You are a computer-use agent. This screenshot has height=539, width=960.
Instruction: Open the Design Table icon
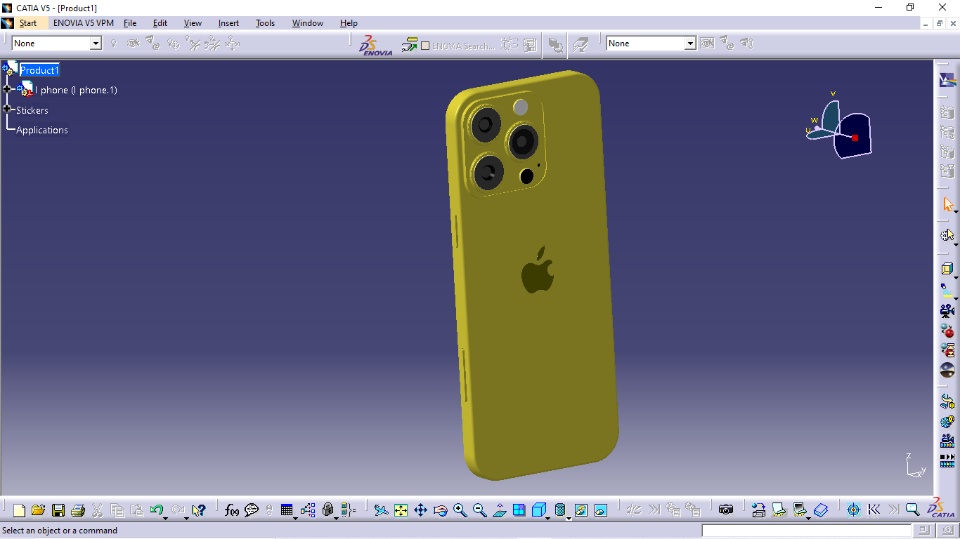[x=286, y=510]
